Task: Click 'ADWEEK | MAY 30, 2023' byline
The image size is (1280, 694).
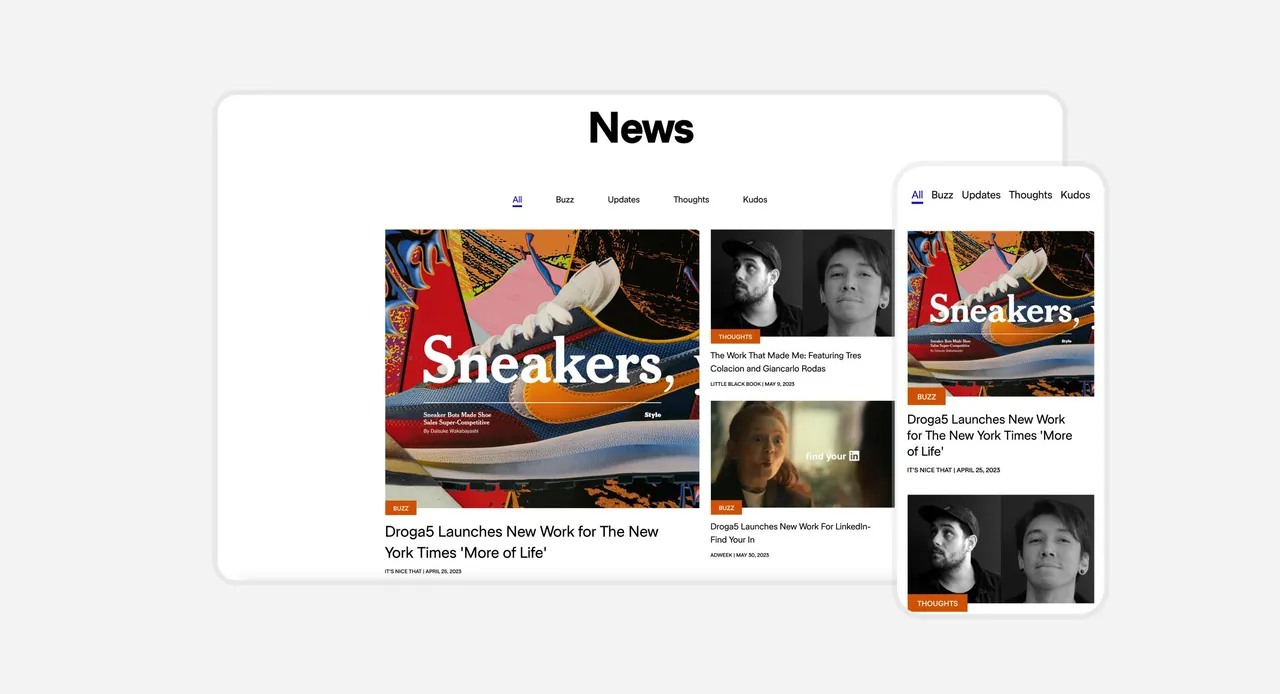Action: click(x=740, y=555)
